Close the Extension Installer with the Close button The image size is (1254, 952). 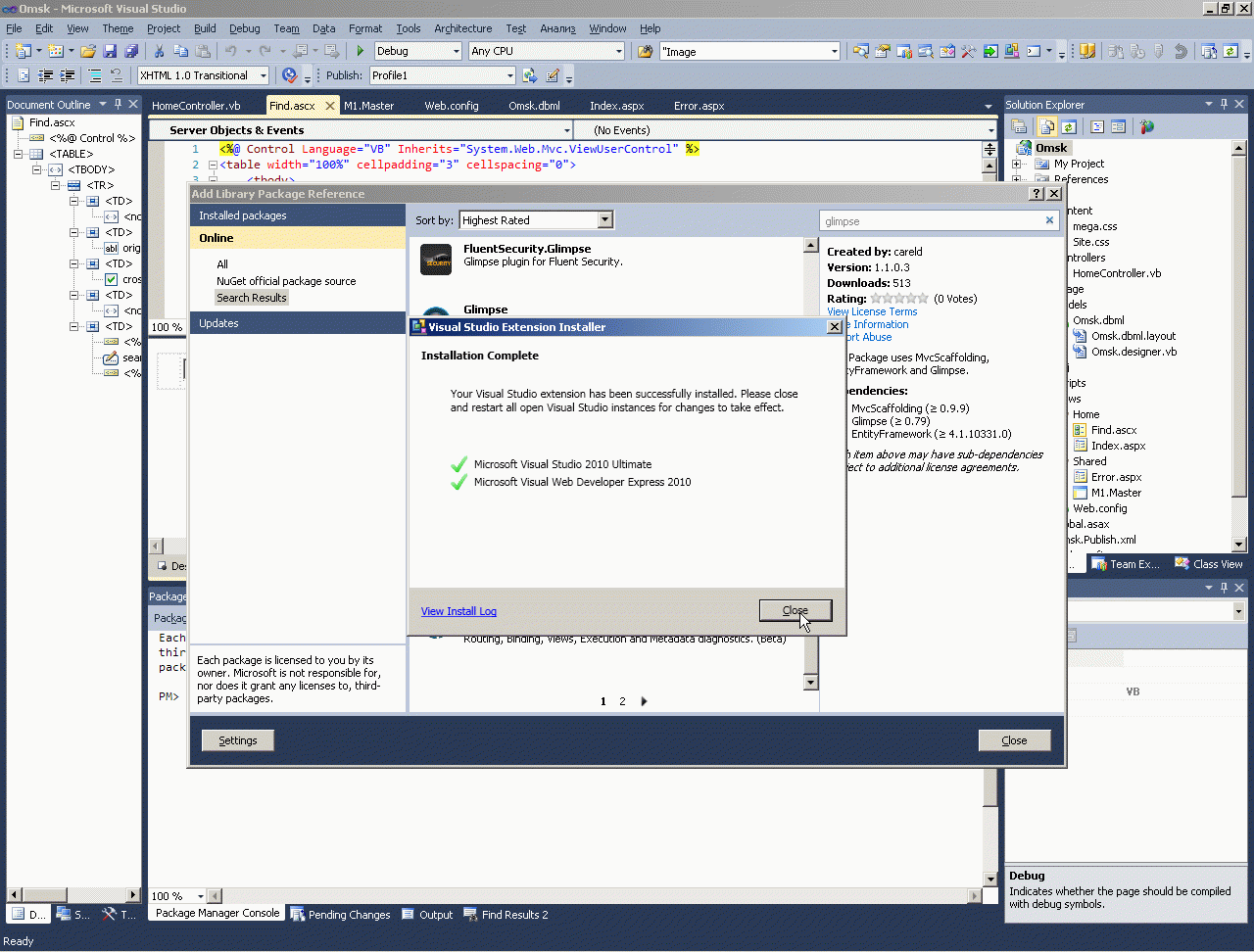pyautogui.click(x=796, y=610)
